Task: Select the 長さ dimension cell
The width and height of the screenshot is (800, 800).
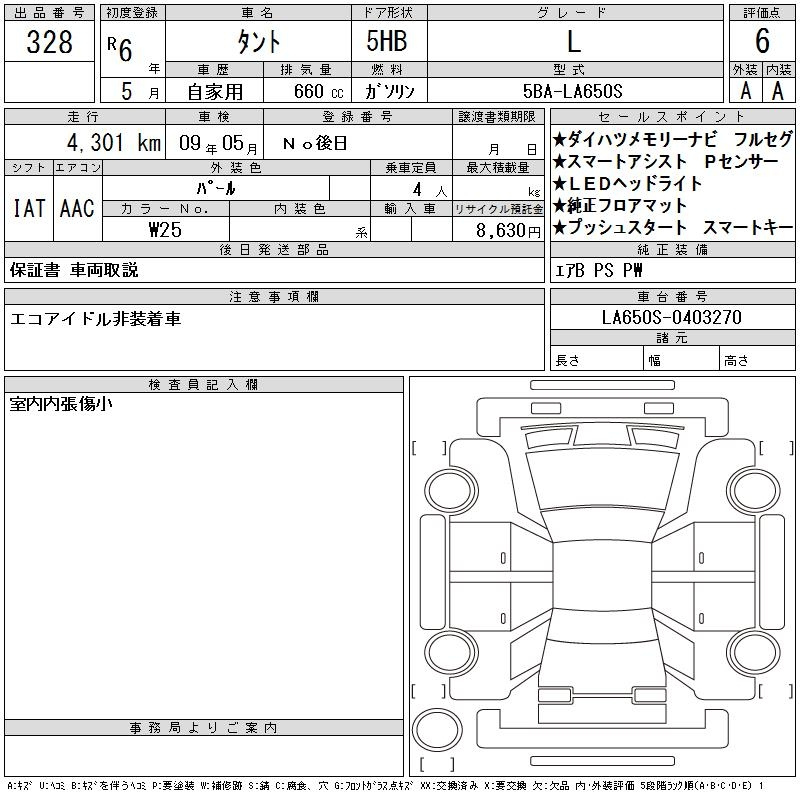Action: 597,360
